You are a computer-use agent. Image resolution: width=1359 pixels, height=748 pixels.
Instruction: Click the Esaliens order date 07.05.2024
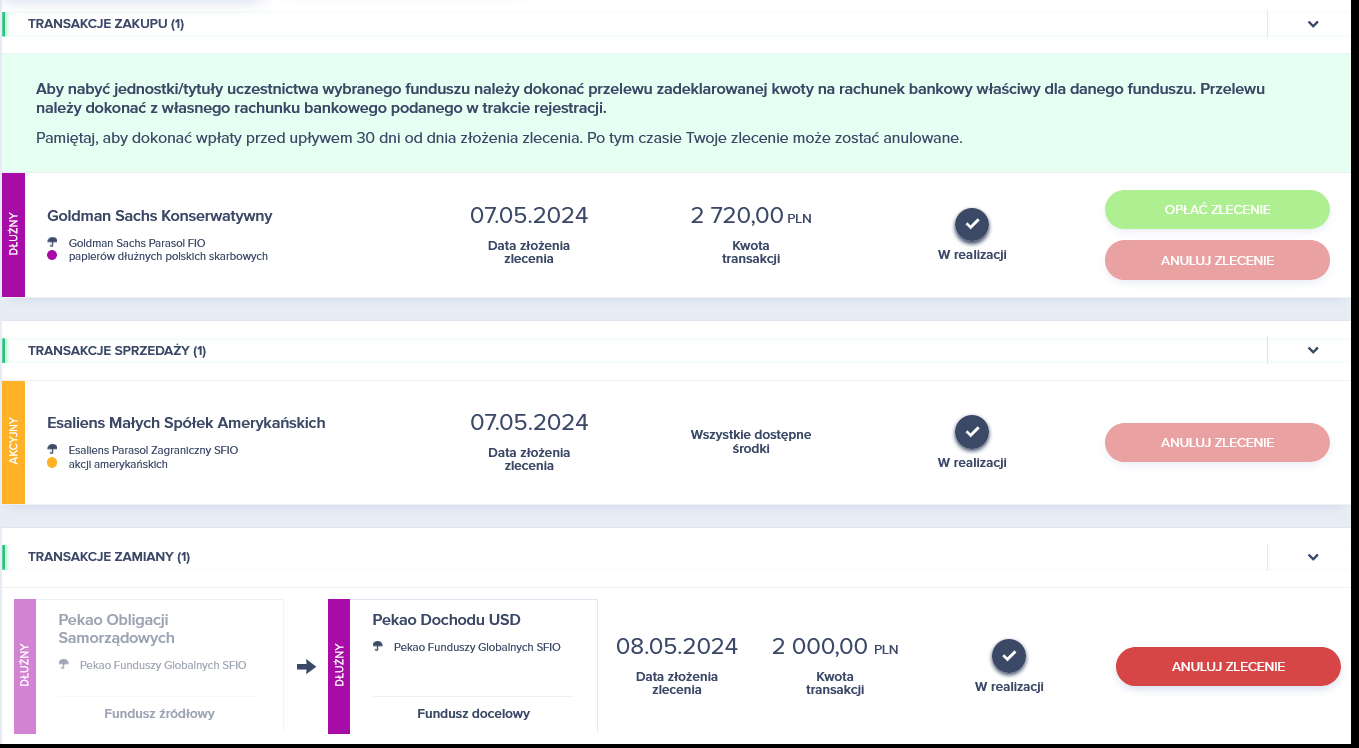coord(529,422)
